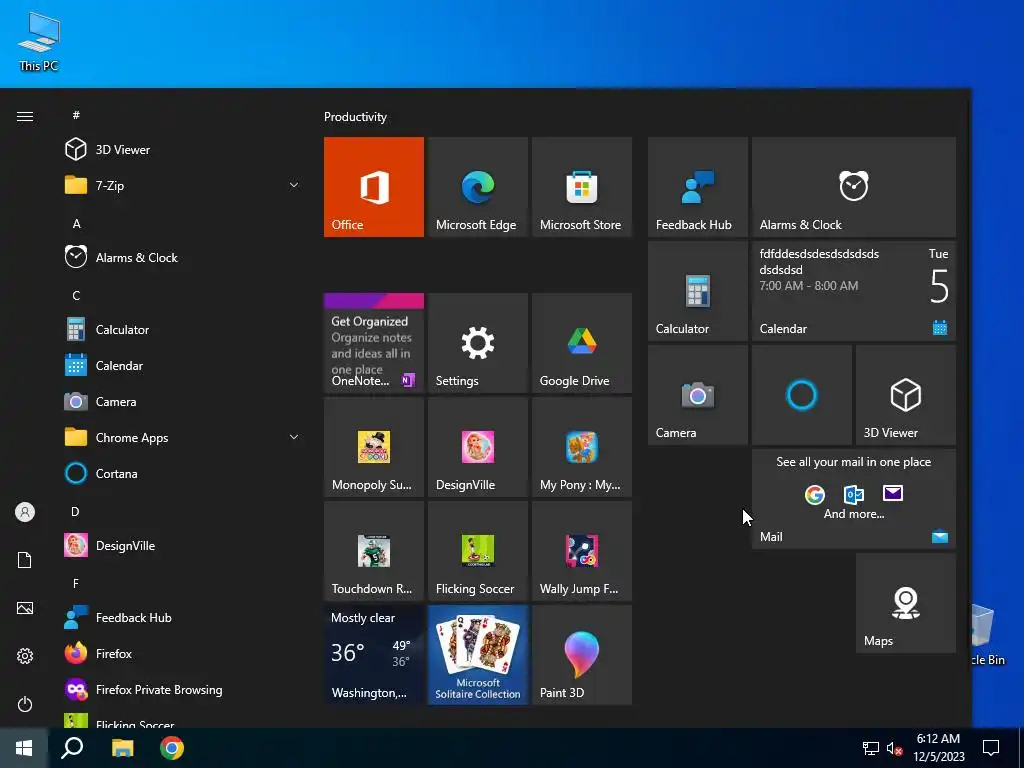Open Alarms & Clock in app list

click(x=183, y=257)
